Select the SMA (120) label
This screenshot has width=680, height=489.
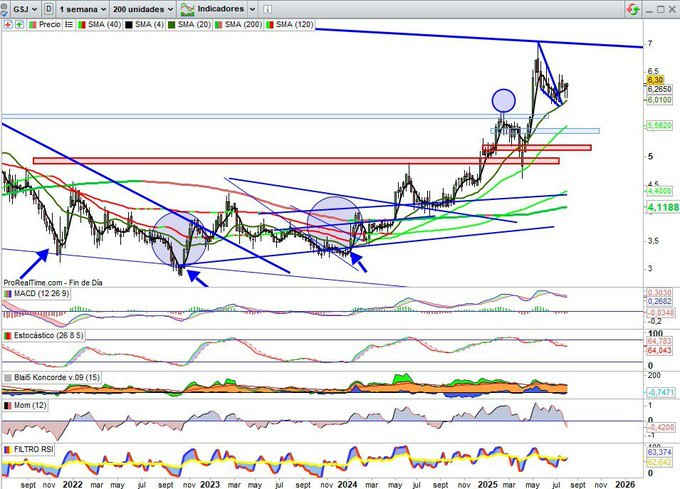294,25
